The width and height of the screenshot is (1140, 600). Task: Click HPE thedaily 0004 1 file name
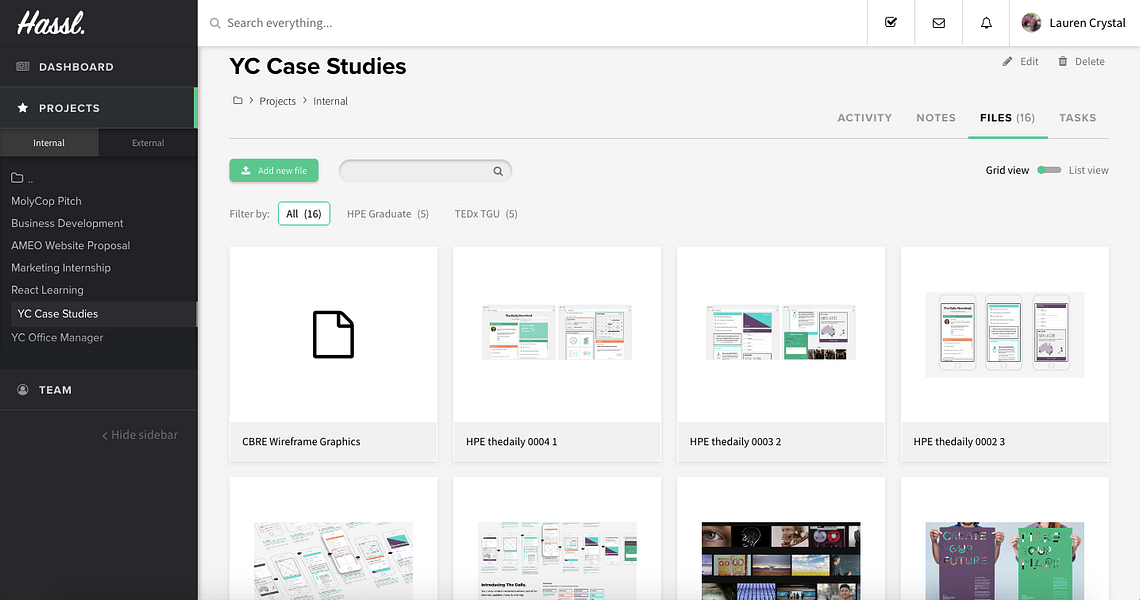(x=511, y=441)
